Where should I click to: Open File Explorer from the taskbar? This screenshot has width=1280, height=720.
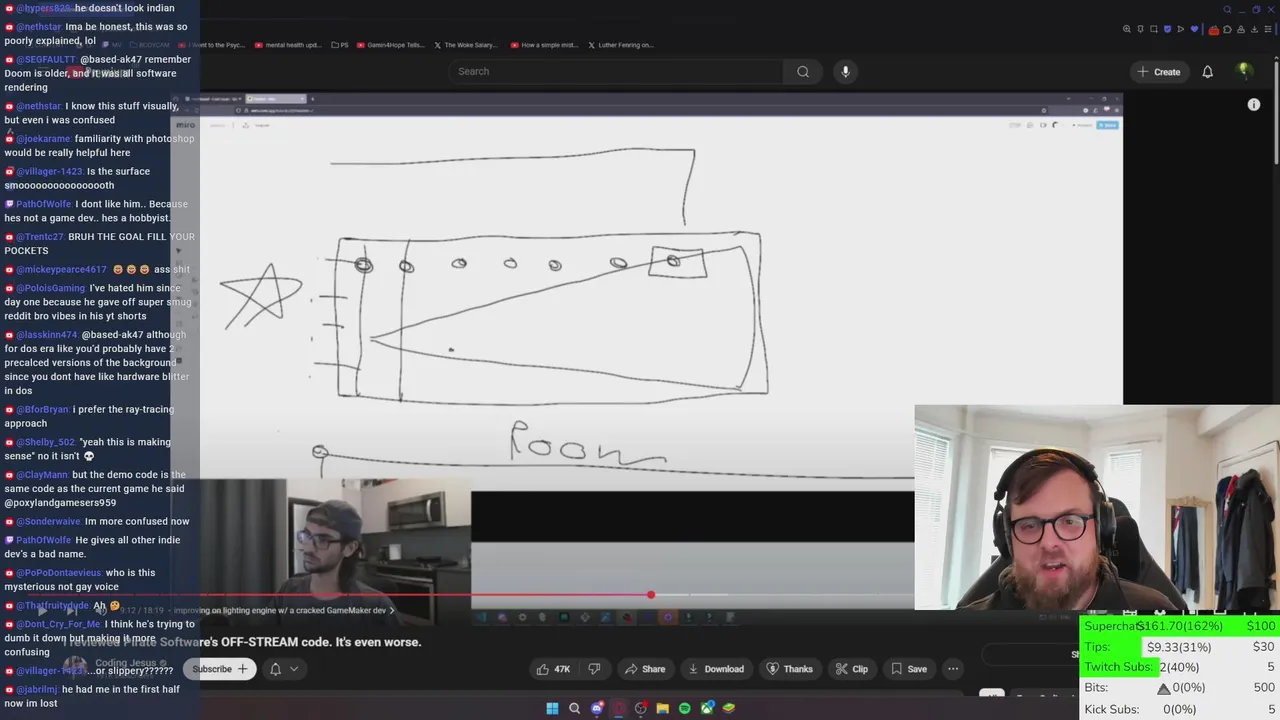click(x=662, y=708)
